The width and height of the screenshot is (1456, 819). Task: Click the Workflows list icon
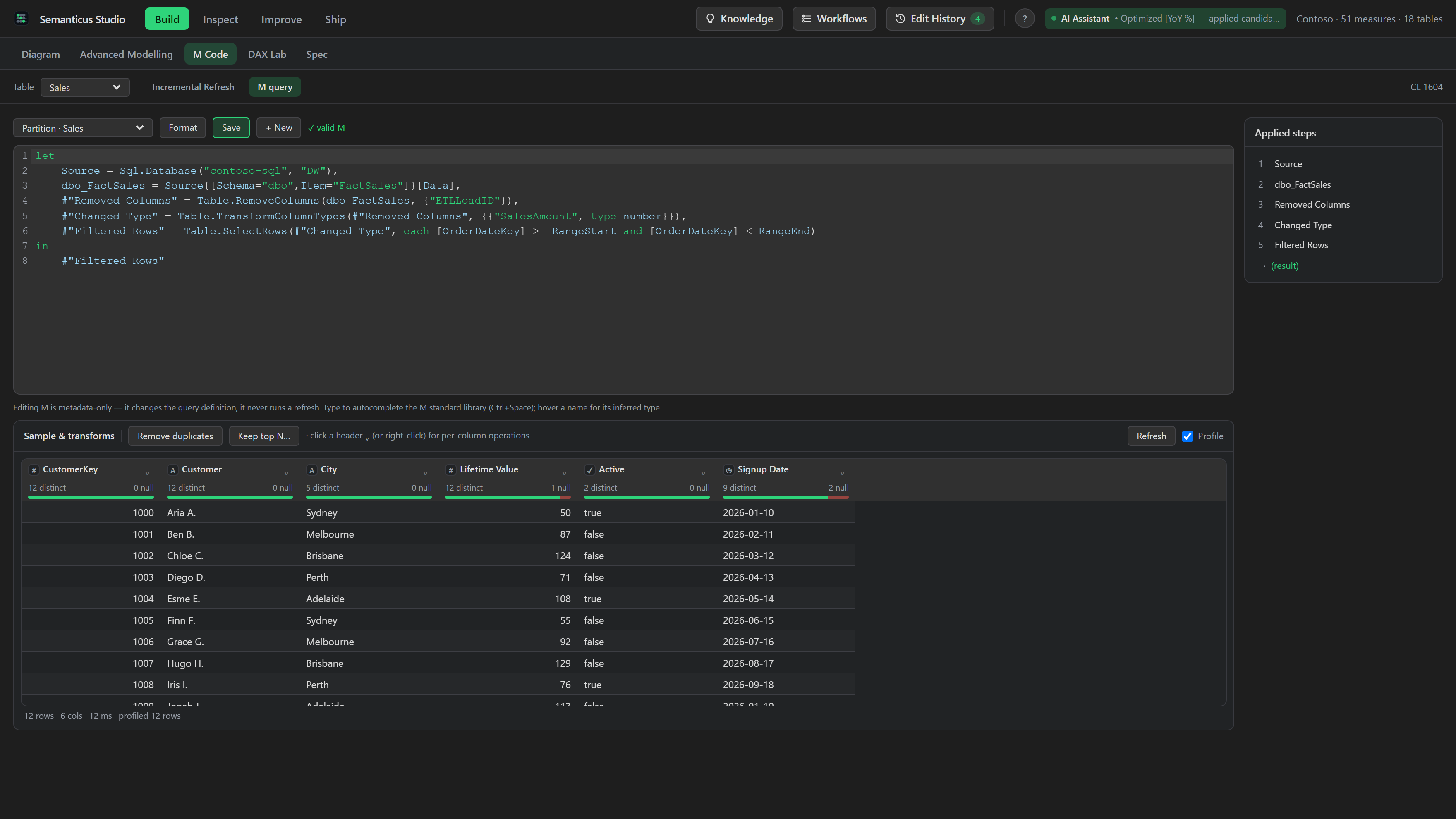[x=807, y=19]
